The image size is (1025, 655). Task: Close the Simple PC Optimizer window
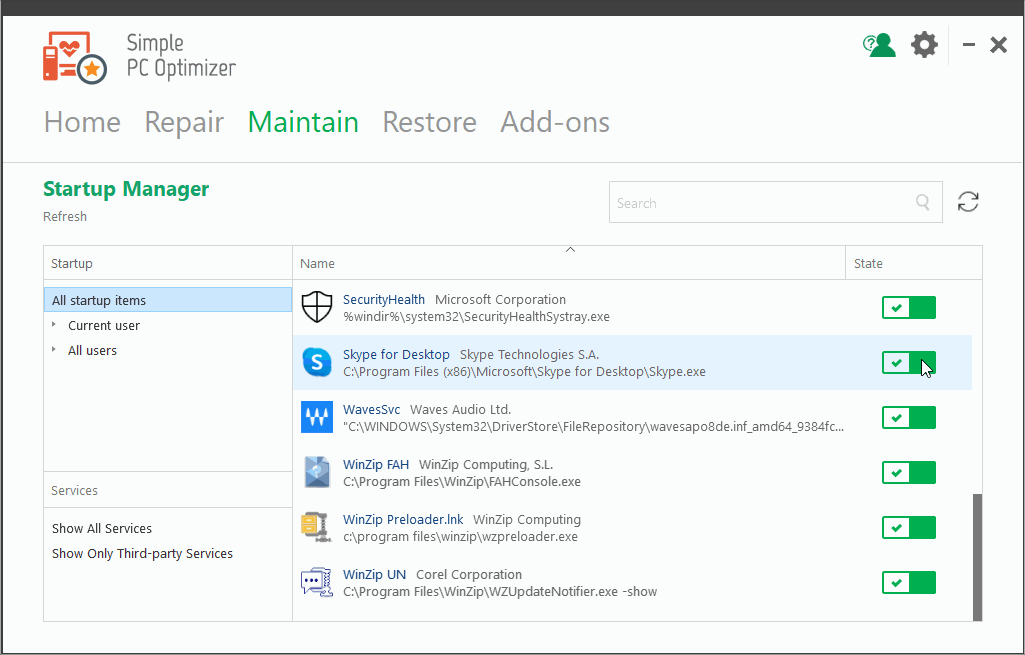point(998,44)
